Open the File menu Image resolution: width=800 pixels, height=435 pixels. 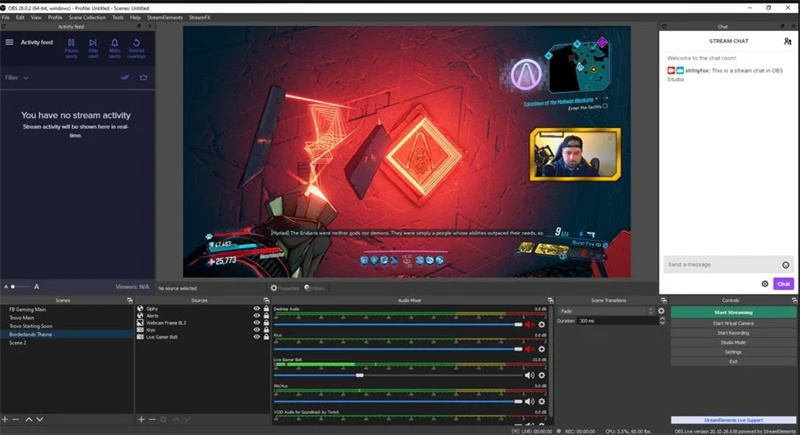[6, 17]
